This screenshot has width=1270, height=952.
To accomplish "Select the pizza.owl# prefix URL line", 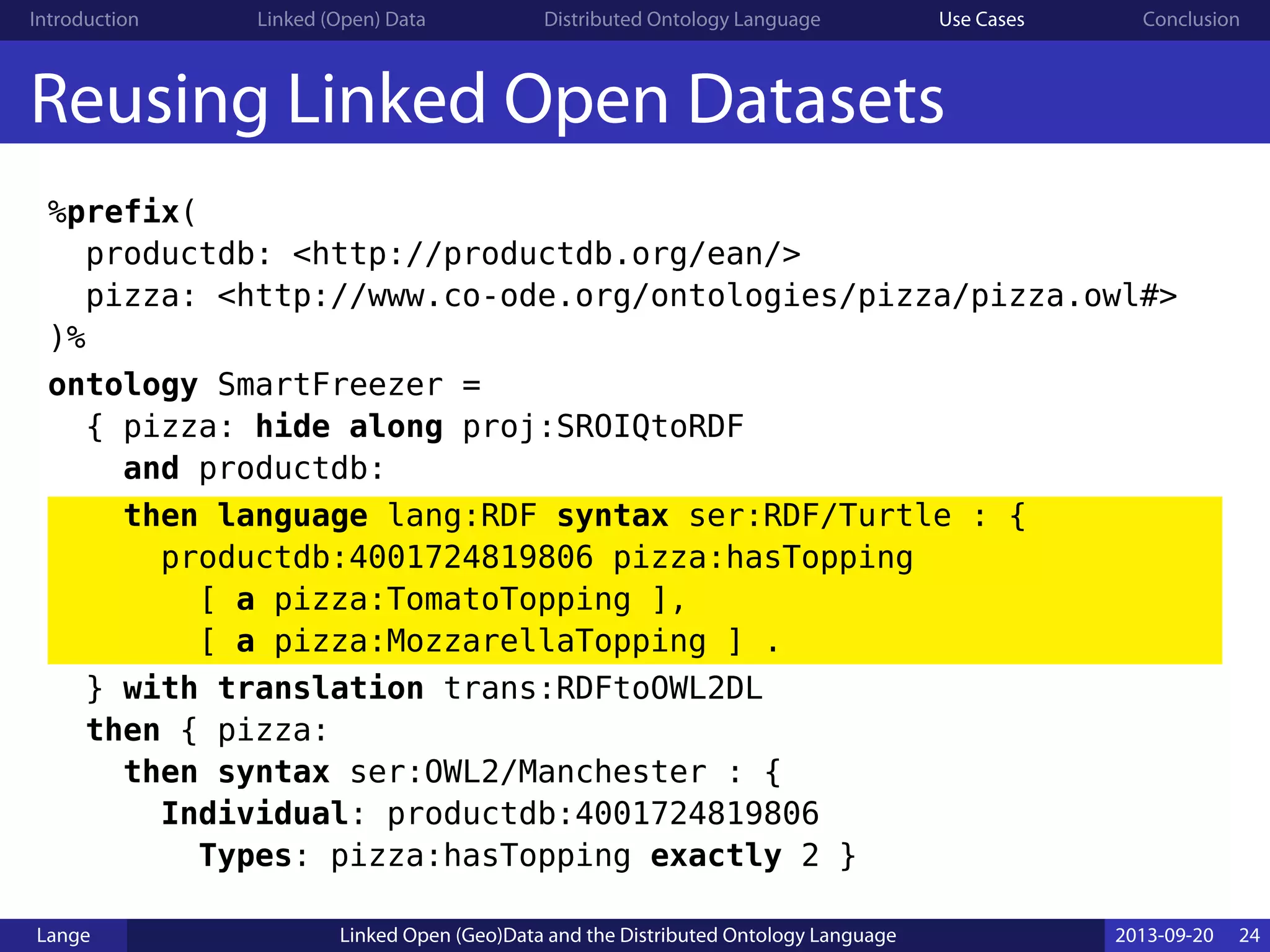I will [631, 296].
